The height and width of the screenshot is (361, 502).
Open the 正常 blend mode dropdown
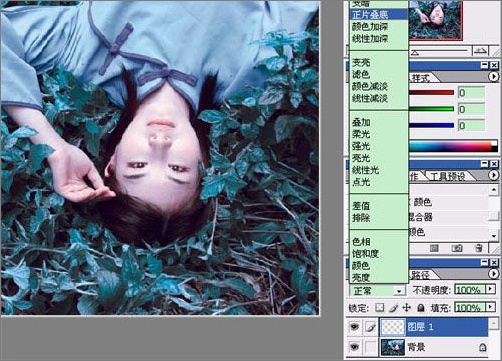tap(399, 291)
